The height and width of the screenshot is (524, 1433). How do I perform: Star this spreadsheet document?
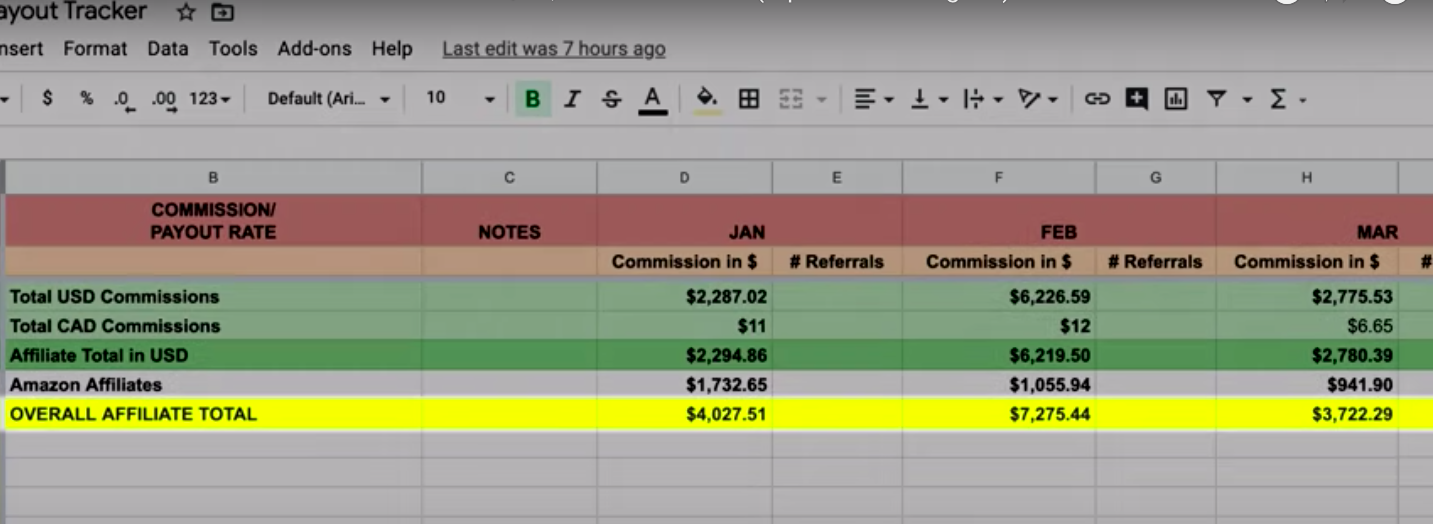186,13
